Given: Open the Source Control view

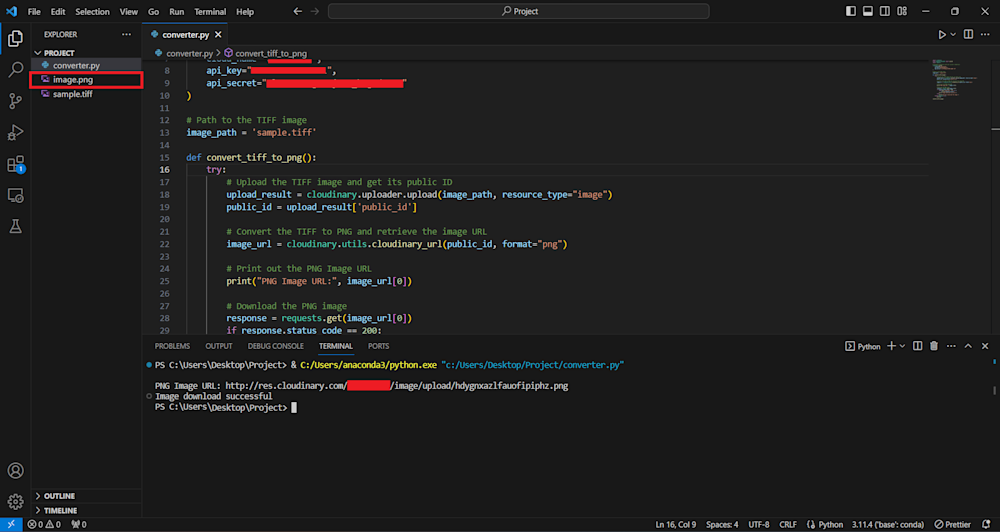Looking at the screenshot, I should tap(15, 101).
